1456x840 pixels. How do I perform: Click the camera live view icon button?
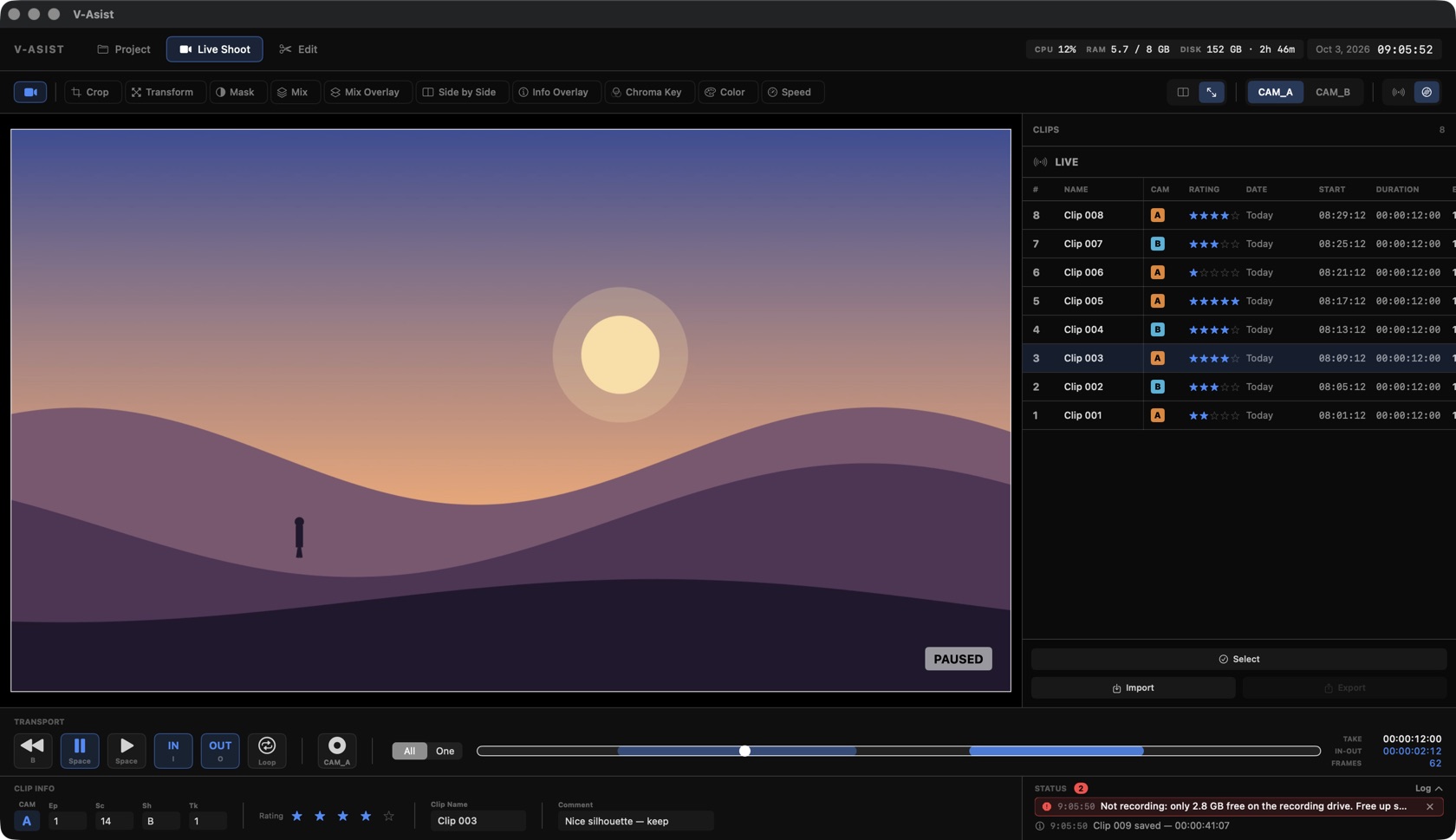click(x=30, y=92)
